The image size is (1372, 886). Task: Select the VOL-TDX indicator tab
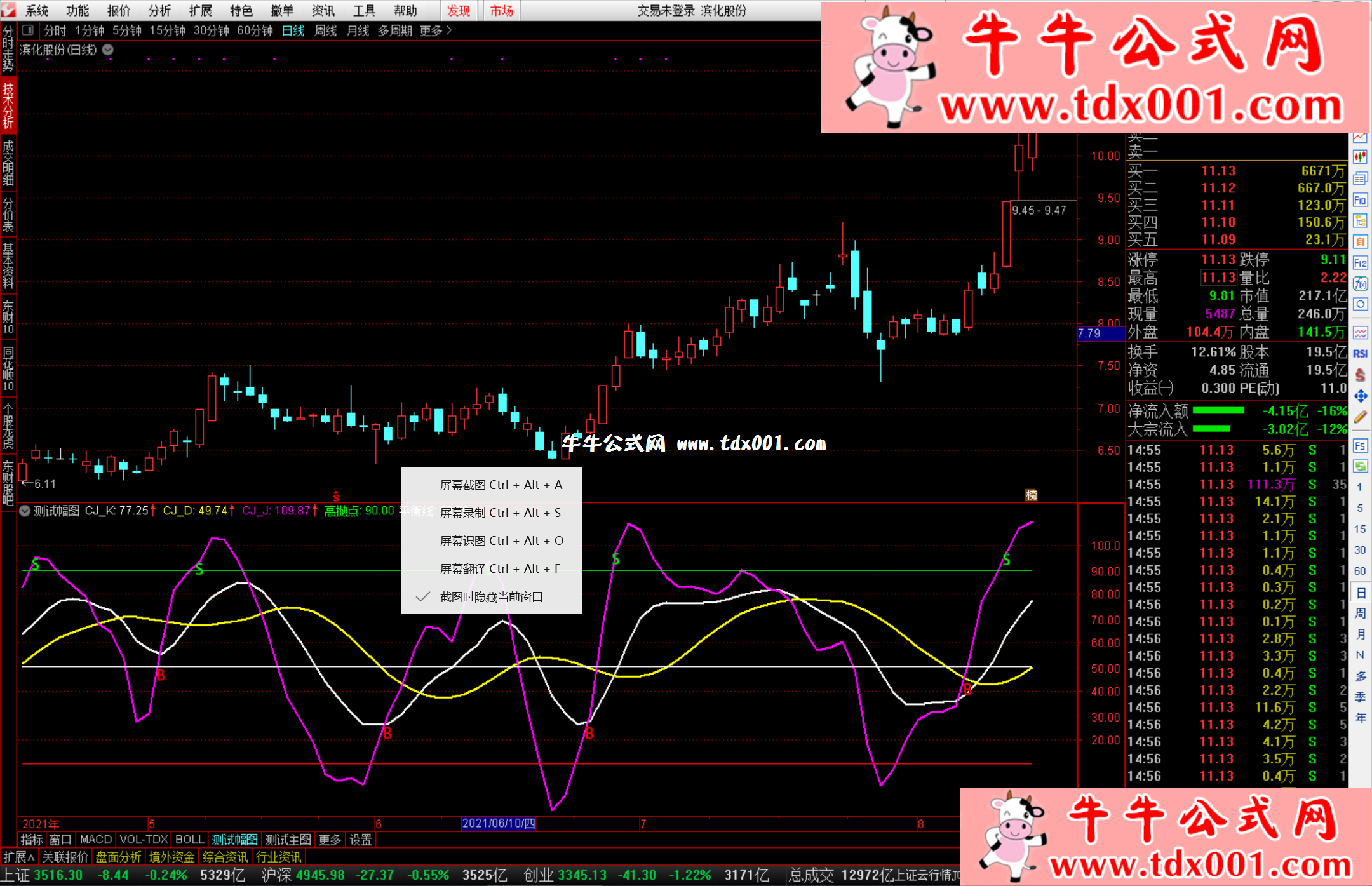(144, 840)
